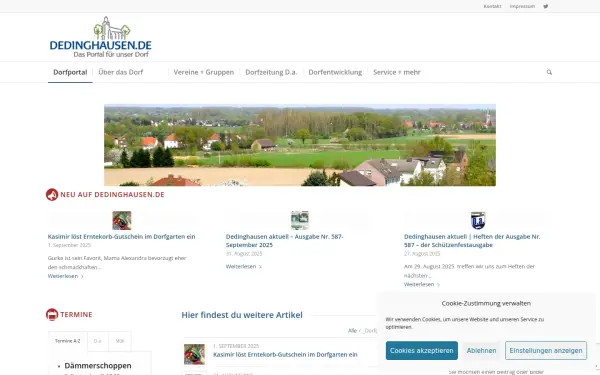Click the calendar icon beside Termine
Screen dimensions: 600x375
coord(52,315)
